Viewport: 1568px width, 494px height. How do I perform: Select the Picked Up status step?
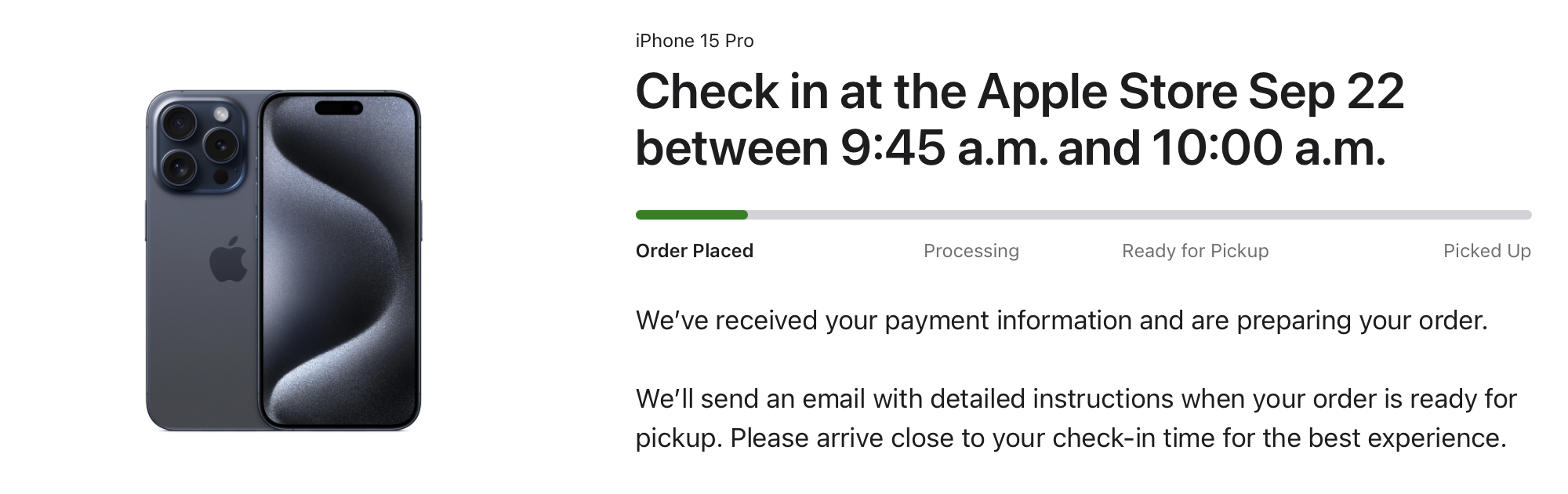[x=1487, y=251]
